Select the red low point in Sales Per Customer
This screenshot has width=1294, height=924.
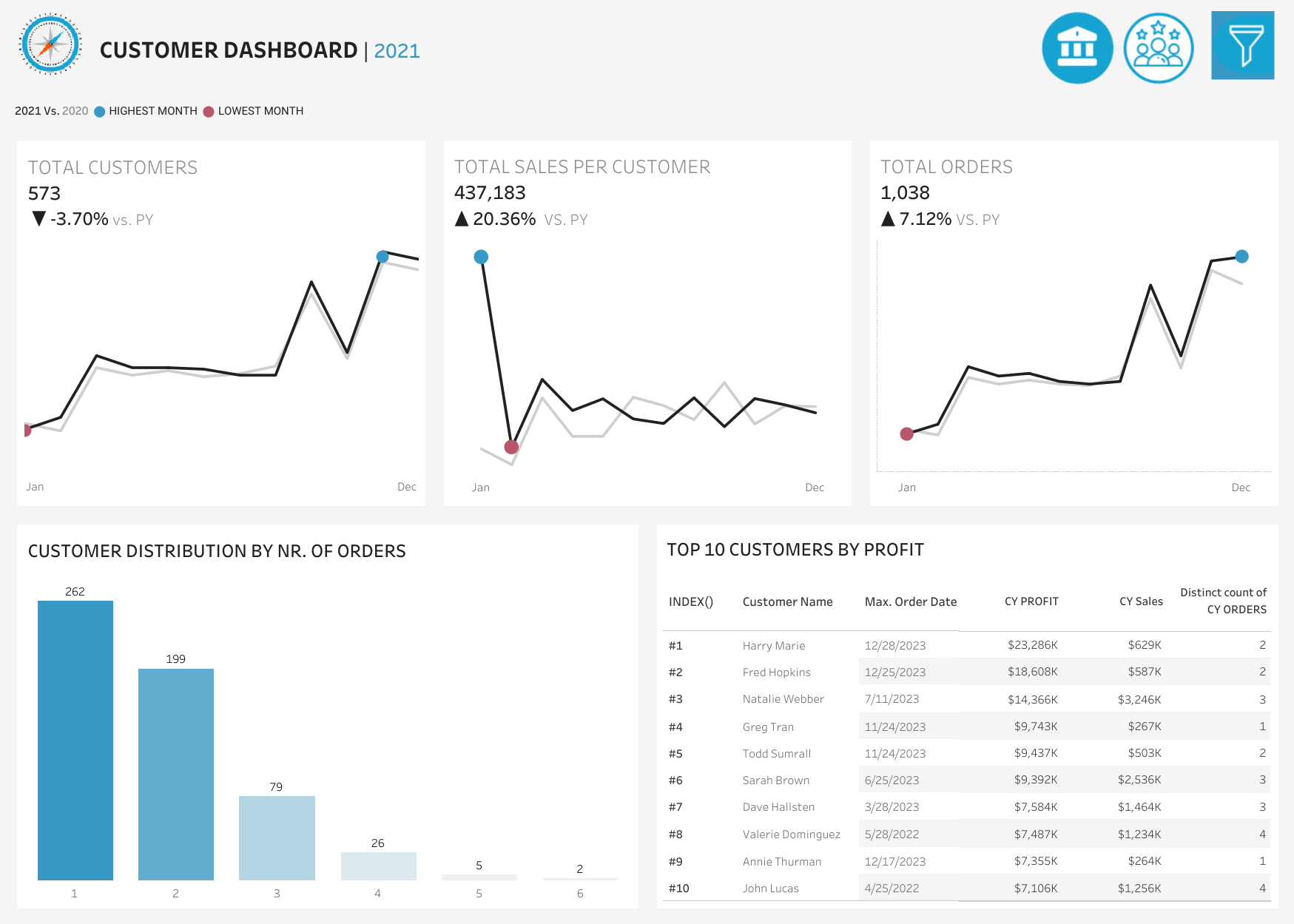(x=511, y=447)
